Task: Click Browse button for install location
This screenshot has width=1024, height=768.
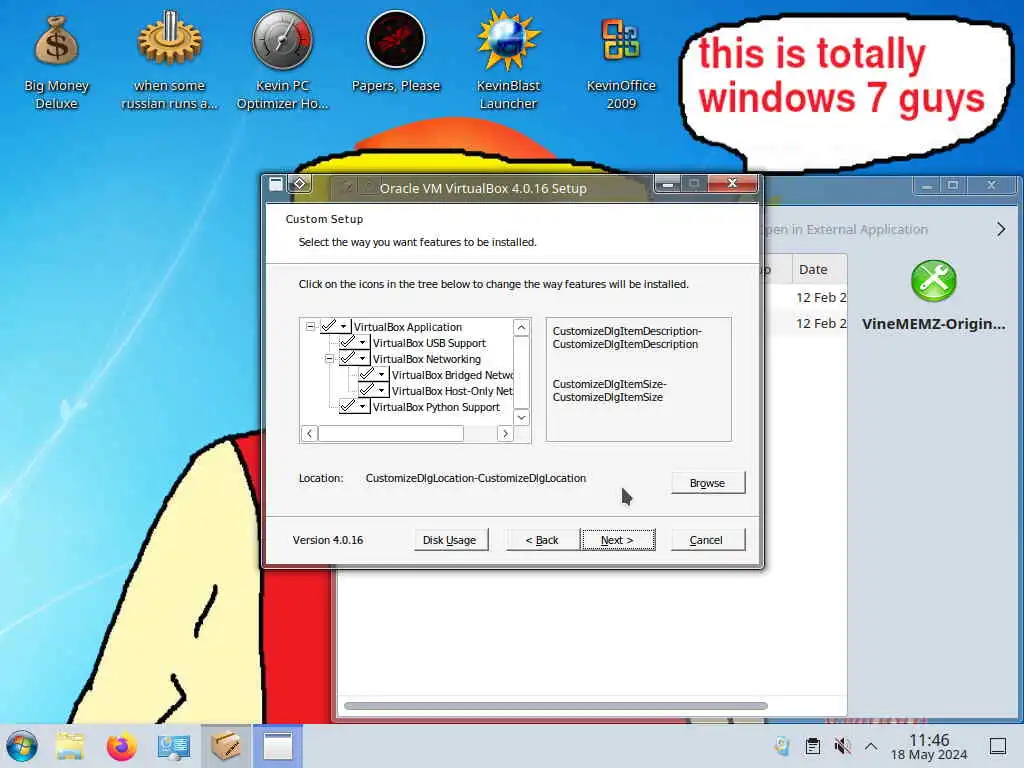Action: coord(707,483)
